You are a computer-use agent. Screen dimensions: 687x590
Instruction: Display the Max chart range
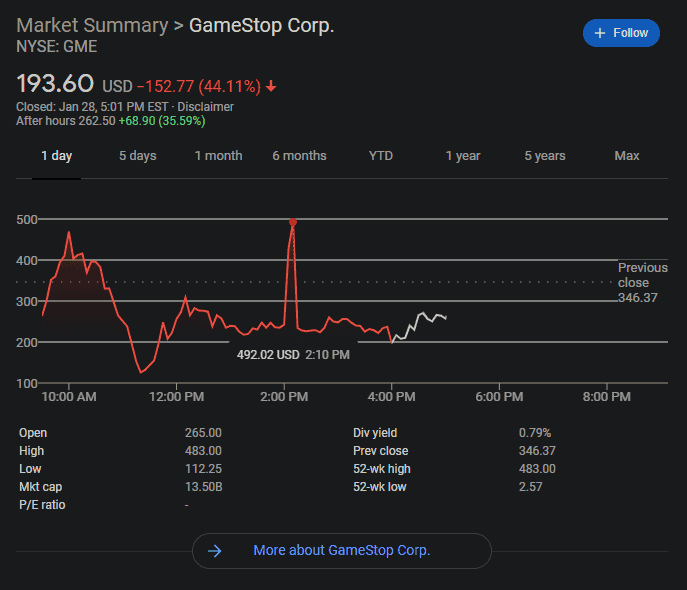point(627,156)
